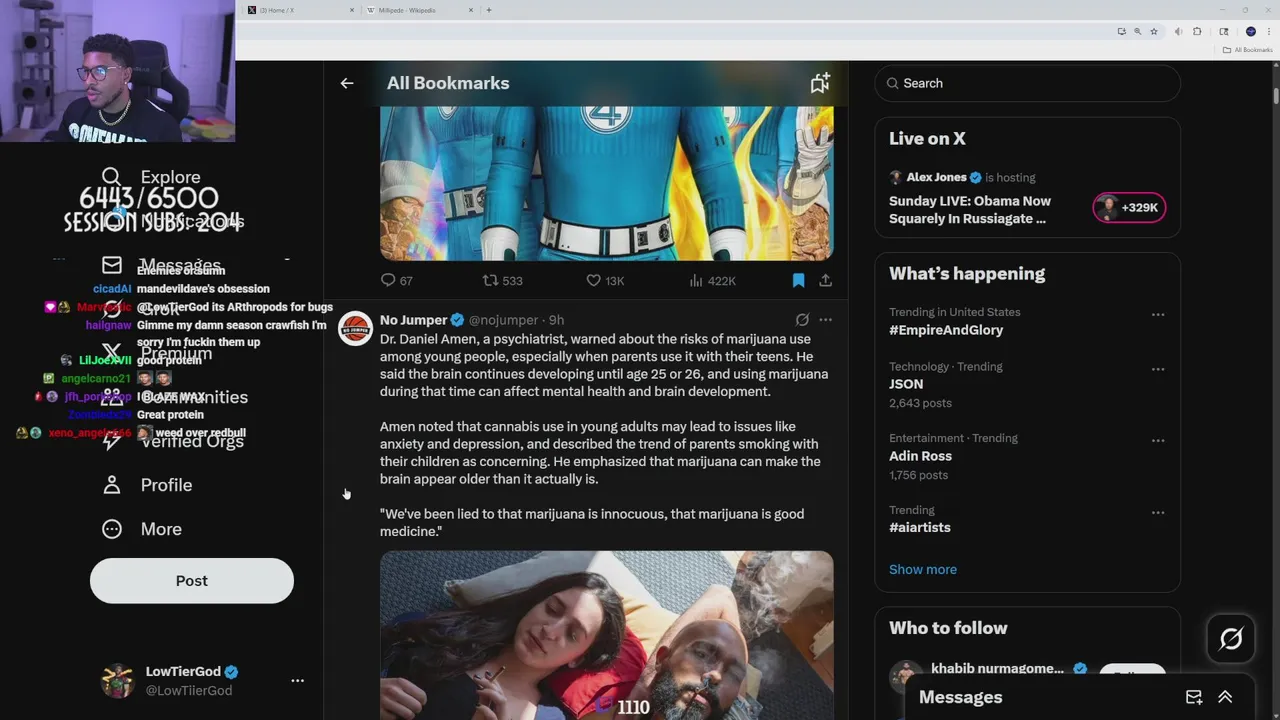Open options for #EmpireAndGlory trend
Screen dimensions: 1280x720
pos(1158,314)
